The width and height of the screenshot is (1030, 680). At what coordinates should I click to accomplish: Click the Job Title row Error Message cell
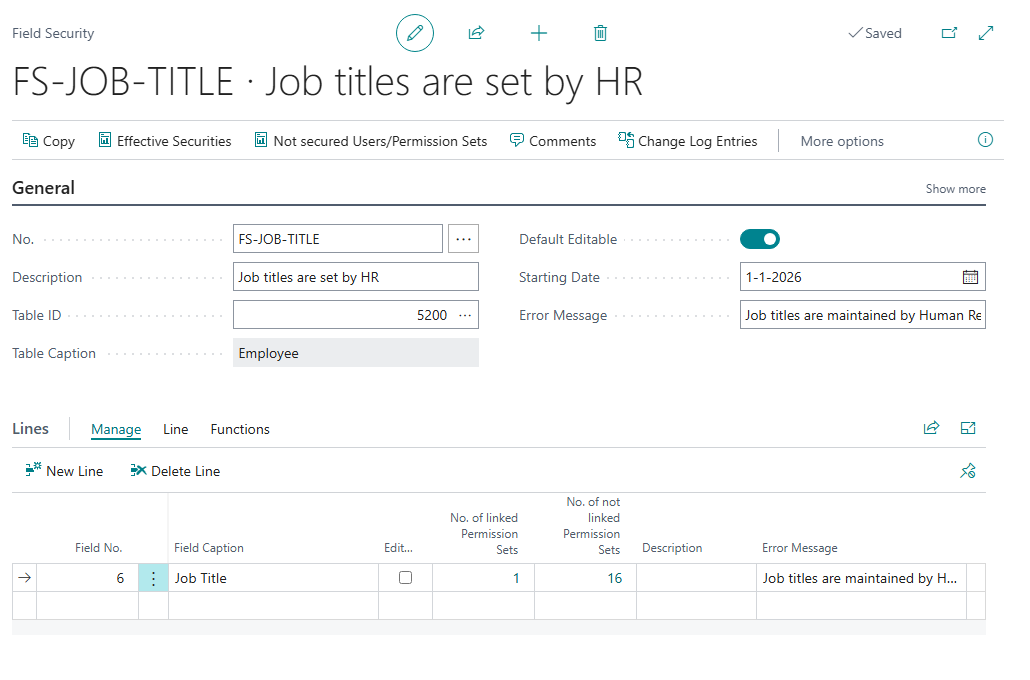click(x=861, y=578)
